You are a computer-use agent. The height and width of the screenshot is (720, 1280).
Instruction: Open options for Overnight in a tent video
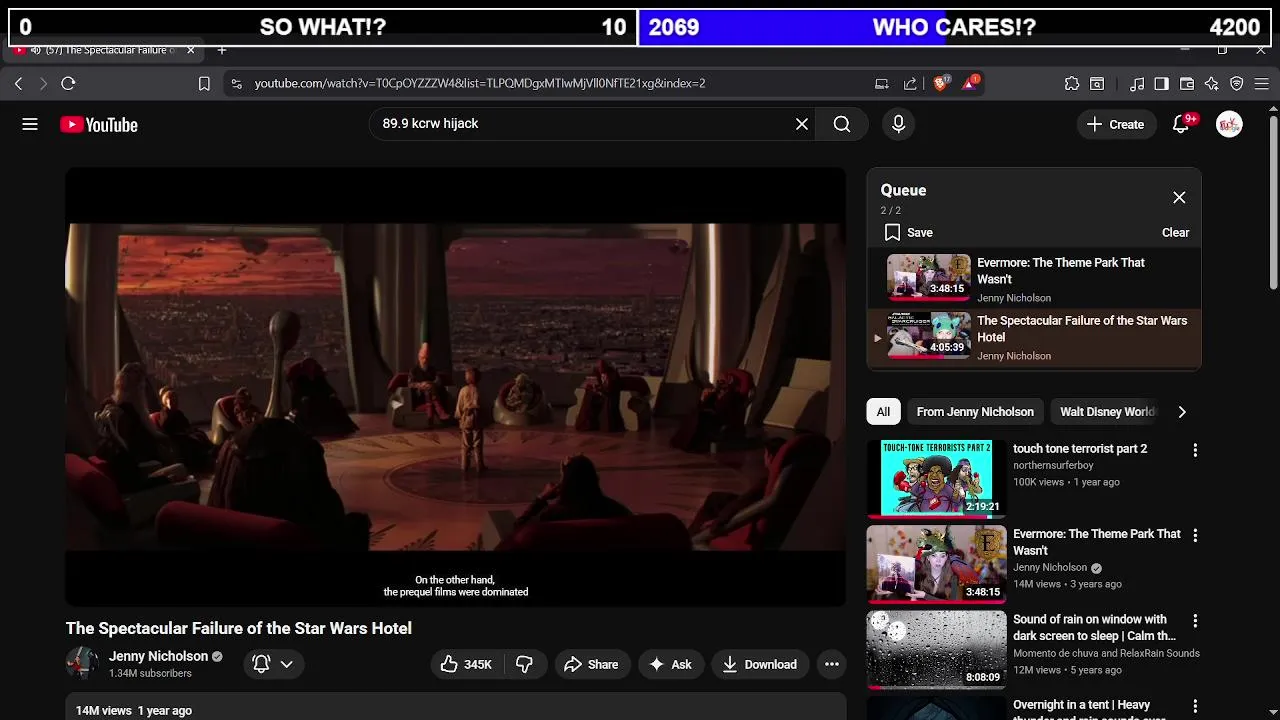point(1195,707)
